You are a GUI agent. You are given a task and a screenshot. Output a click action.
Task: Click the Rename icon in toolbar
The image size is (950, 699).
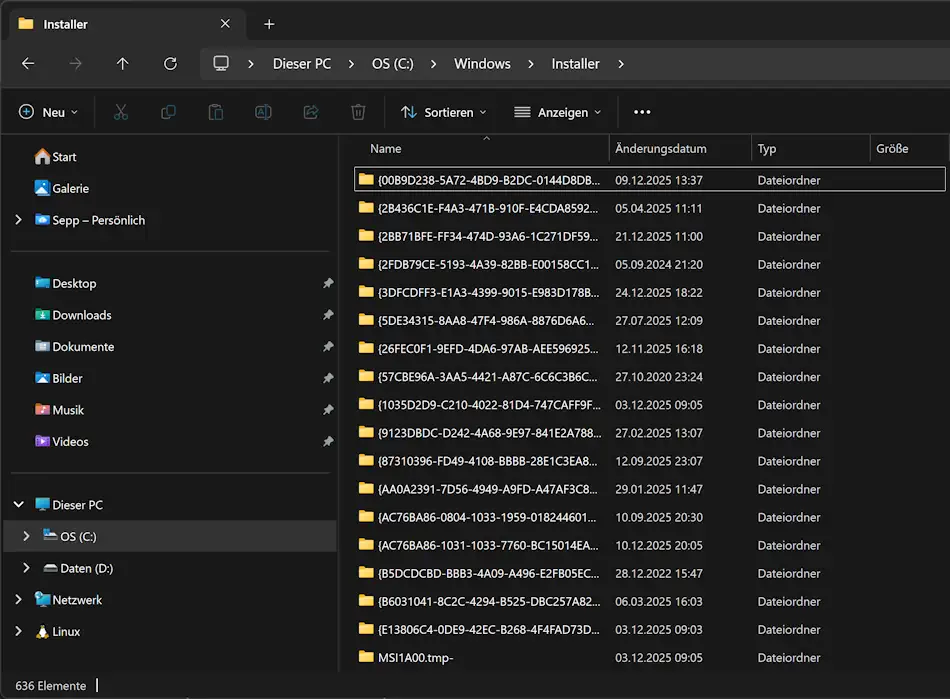pos(263,112)
